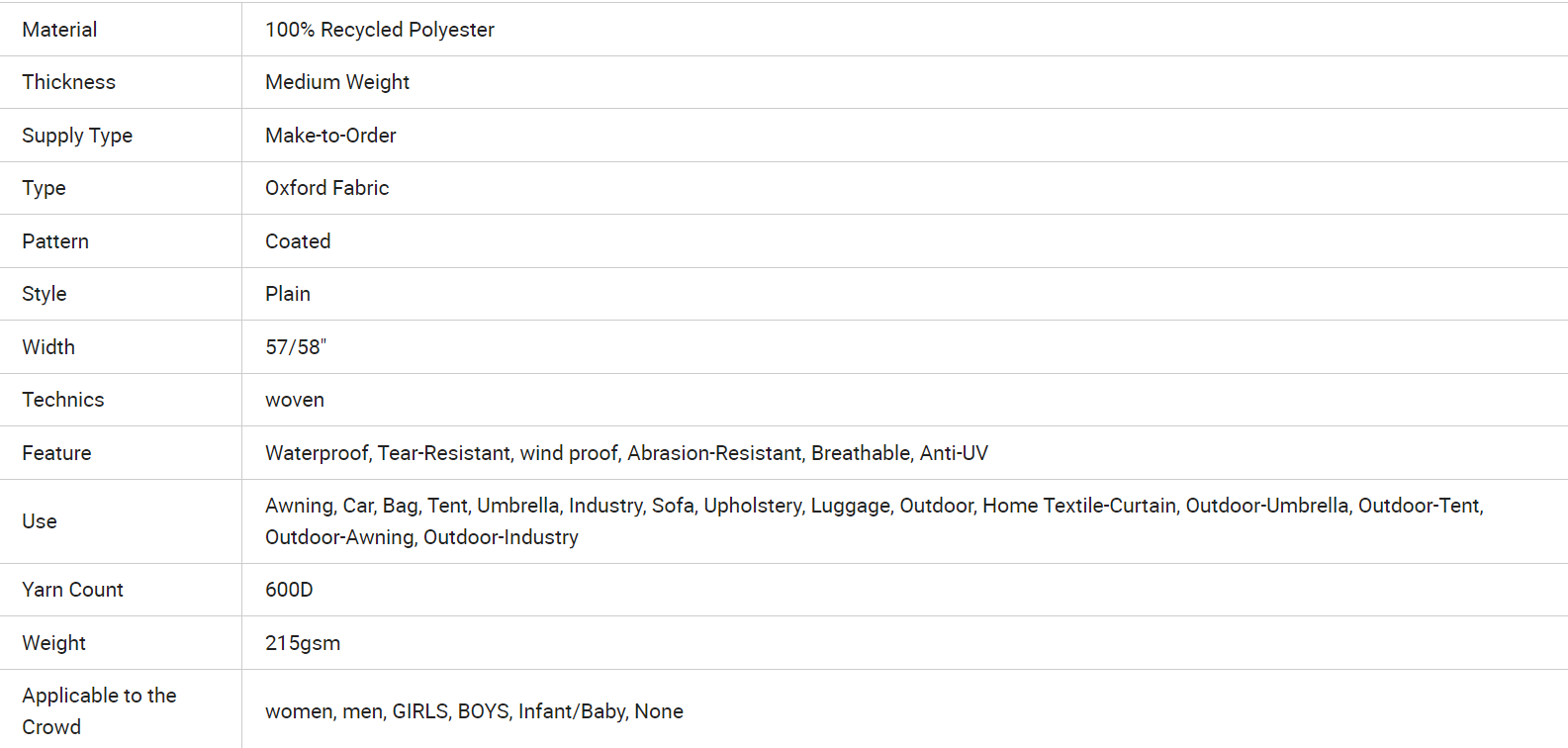1568x748 pixels.
Task: Click the Use row label
Action: [x=40, y=521]
